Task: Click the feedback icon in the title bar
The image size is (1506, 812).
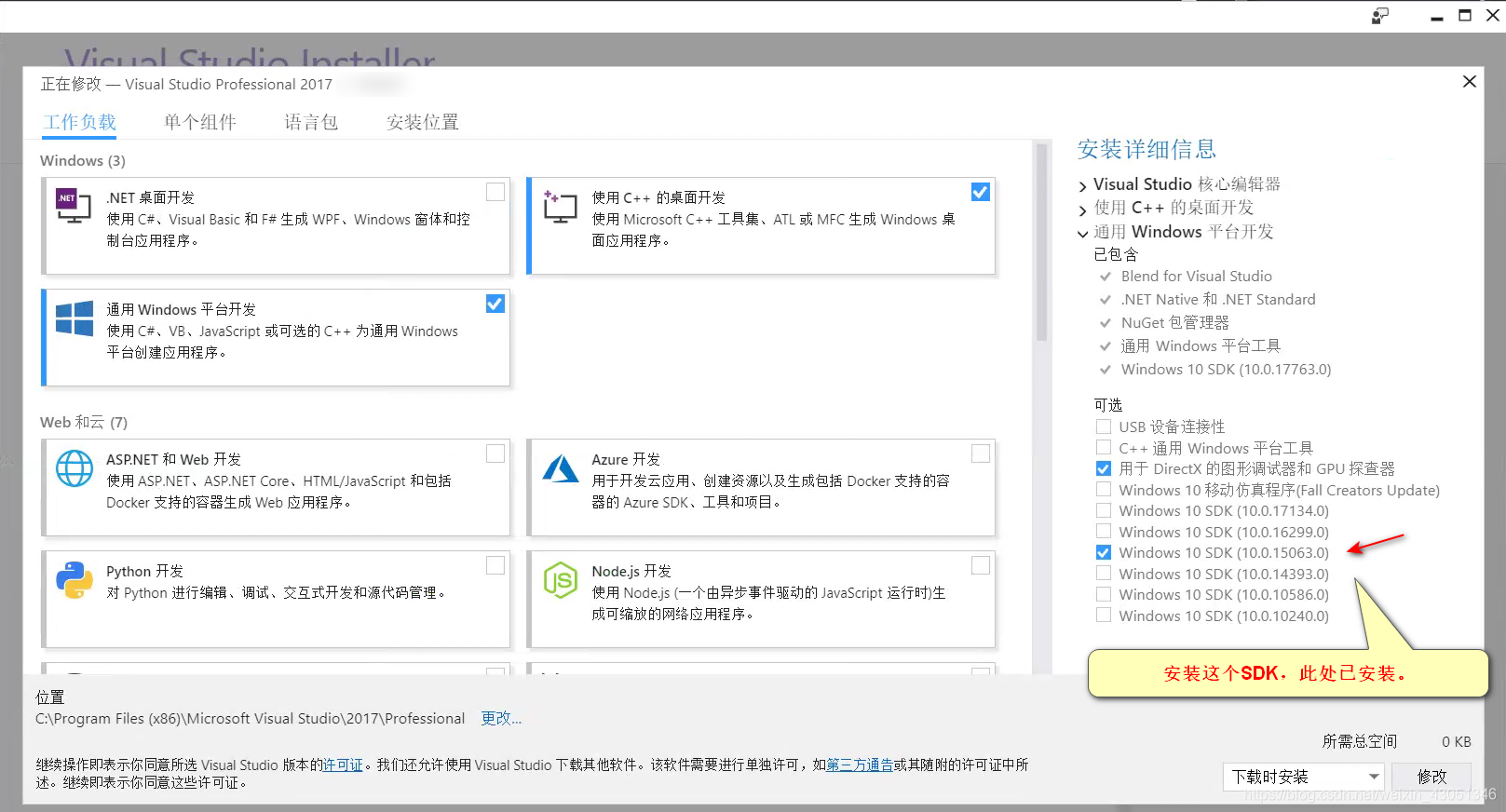Action: tap(1380, 16)
